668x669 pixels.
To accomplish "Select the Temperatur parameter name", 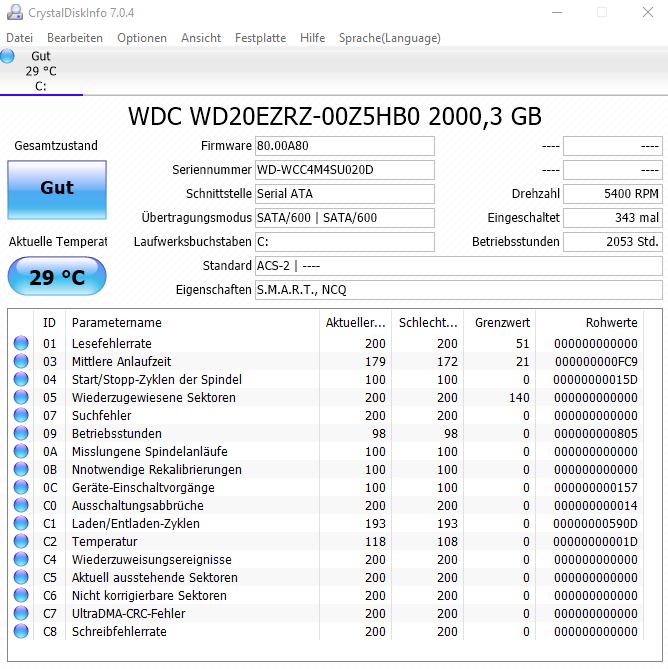I will tap(105, 541).
